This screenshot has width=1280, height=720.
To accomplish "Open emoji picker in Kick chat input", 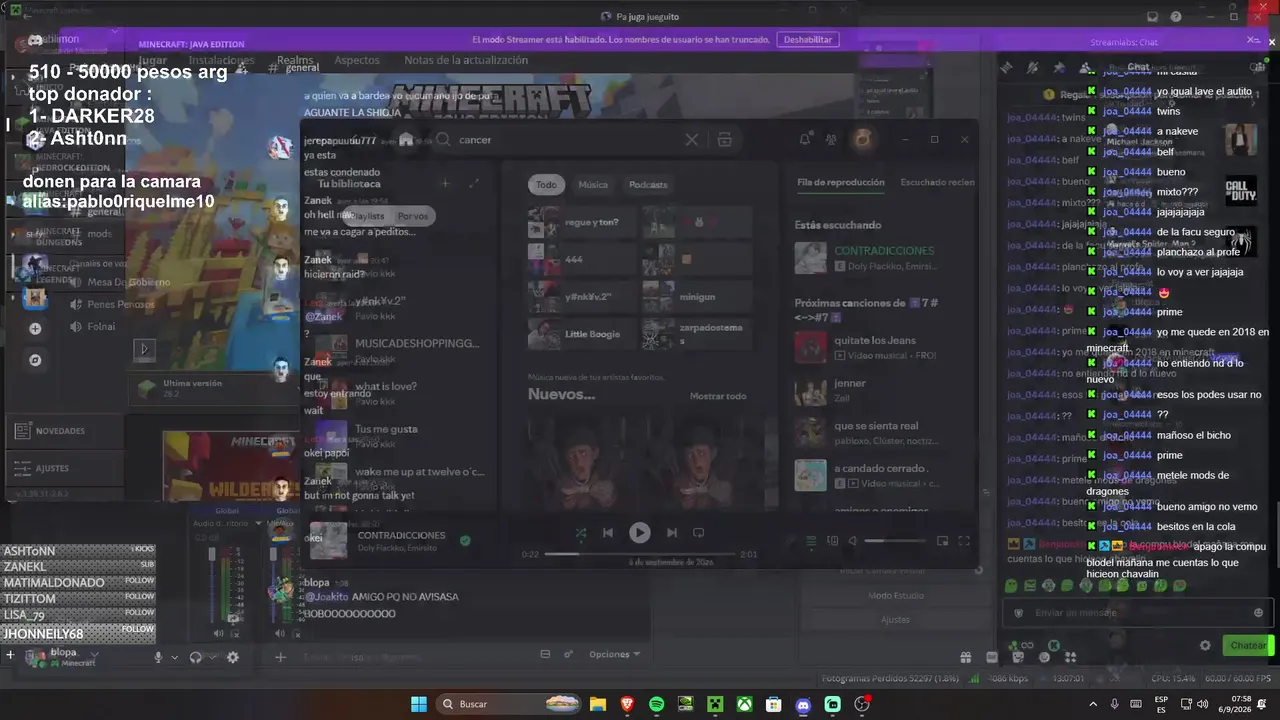I will tap(1258, 613).
